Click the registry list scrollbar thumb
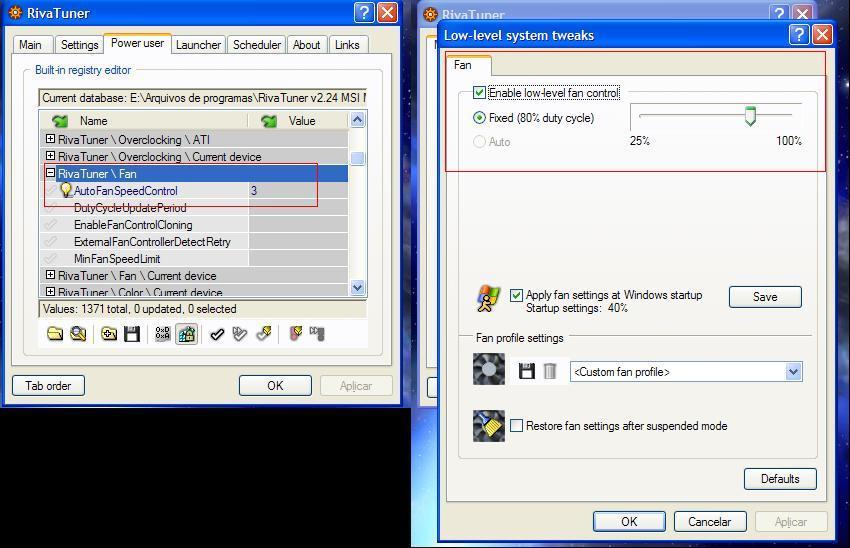Viewport: 850px width, 548px height. [x=357, y=158]
